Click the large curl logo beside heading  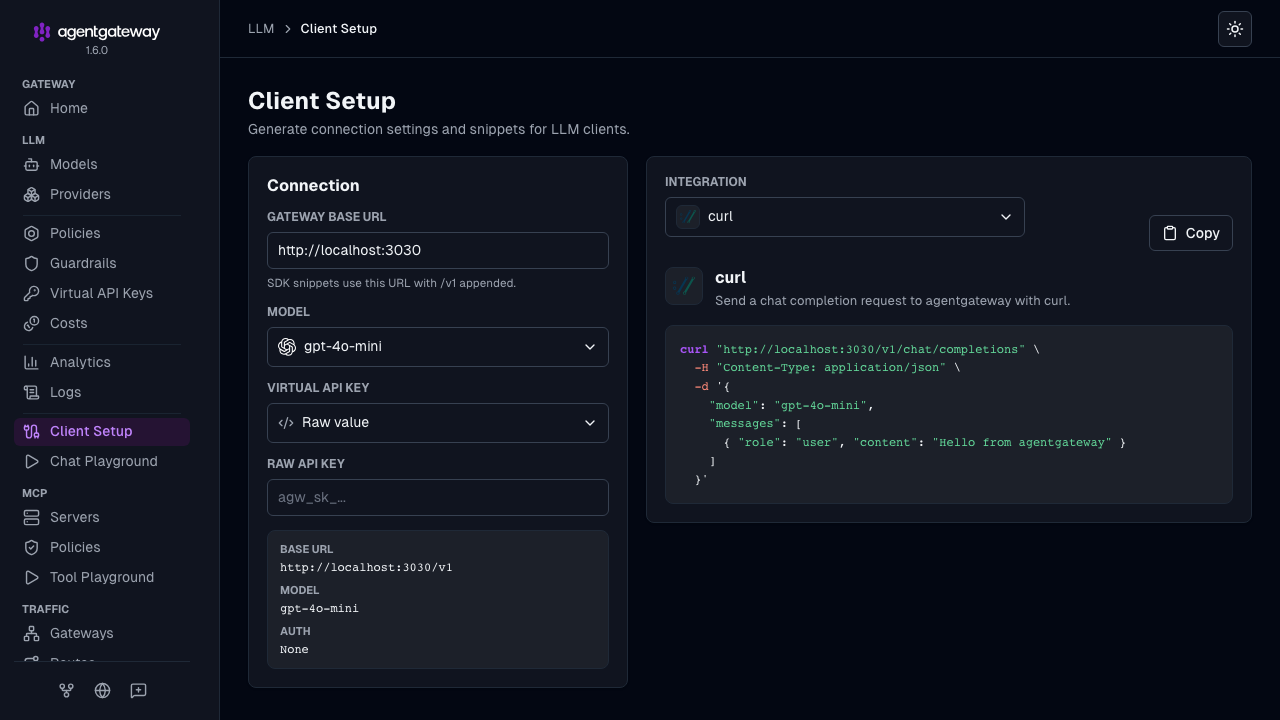pyautogui.click(x=684, y=287)
